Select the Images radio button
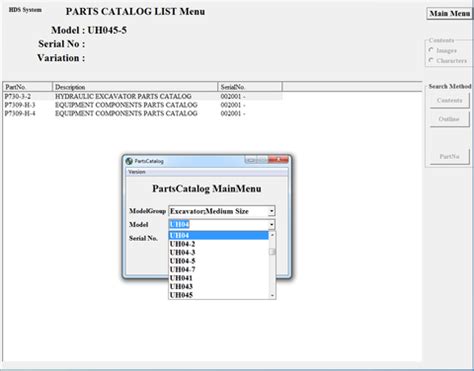The width and height of the screenshot is (474, 371). [x=431, y=50]
